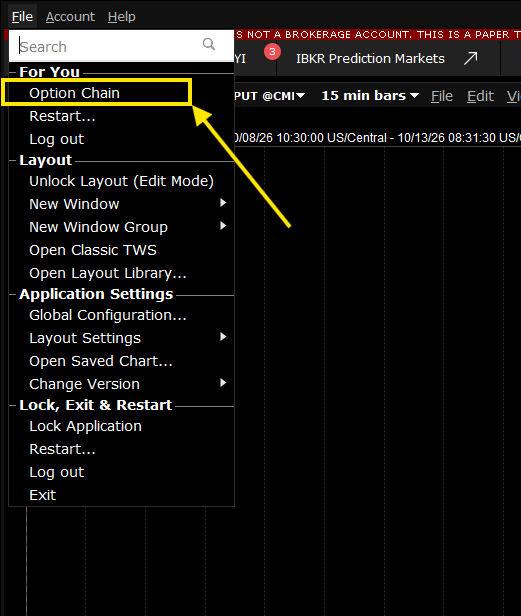Screen dimensions: 521x616
Task: Select Lock Application
Action: tap(121, 426)
